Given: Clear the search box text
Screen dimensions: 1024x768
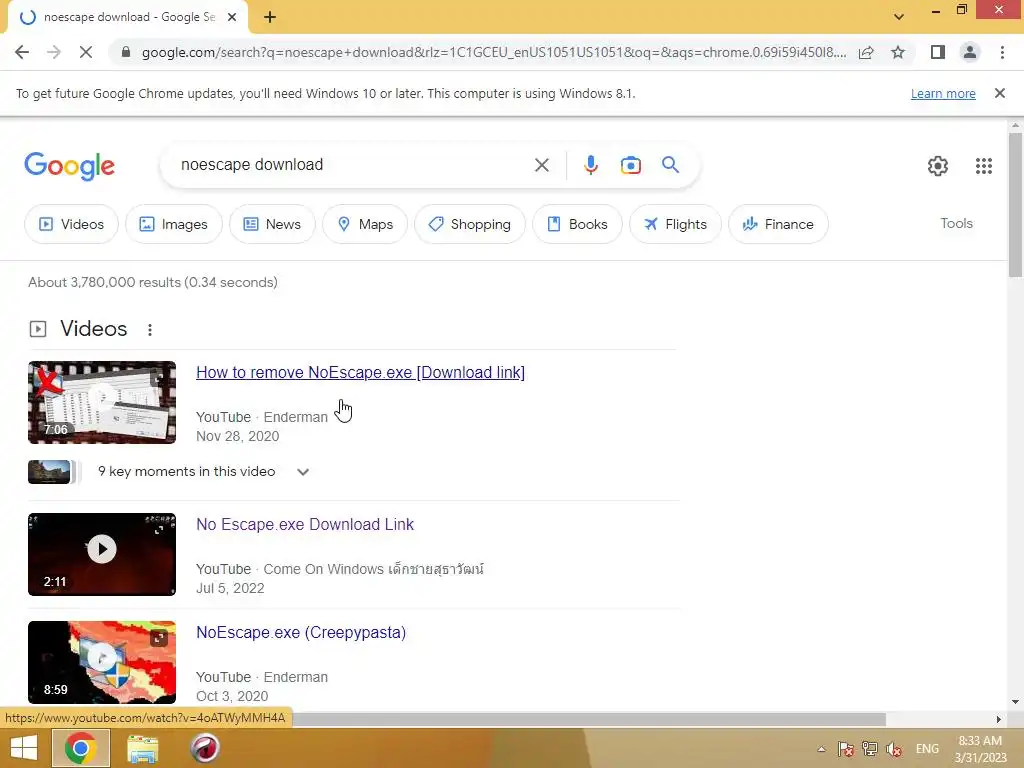Looking at the screenshot, I should tap(541, 165).
